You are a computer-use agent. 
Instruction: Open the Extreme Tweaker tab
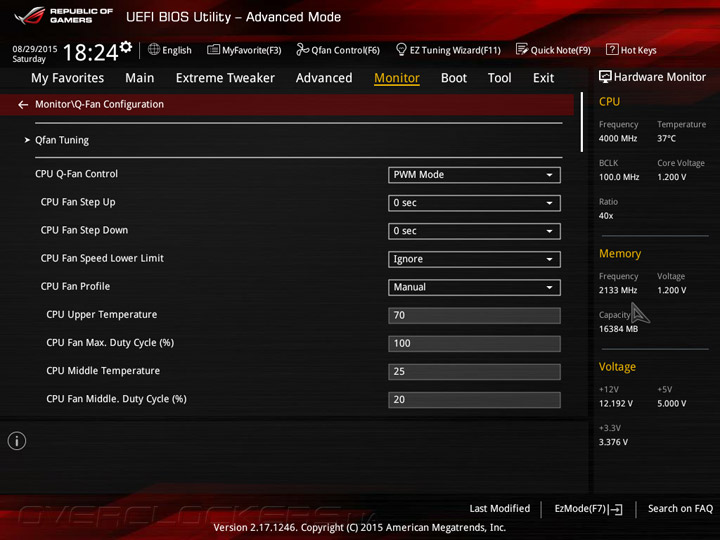coord(225,78)
